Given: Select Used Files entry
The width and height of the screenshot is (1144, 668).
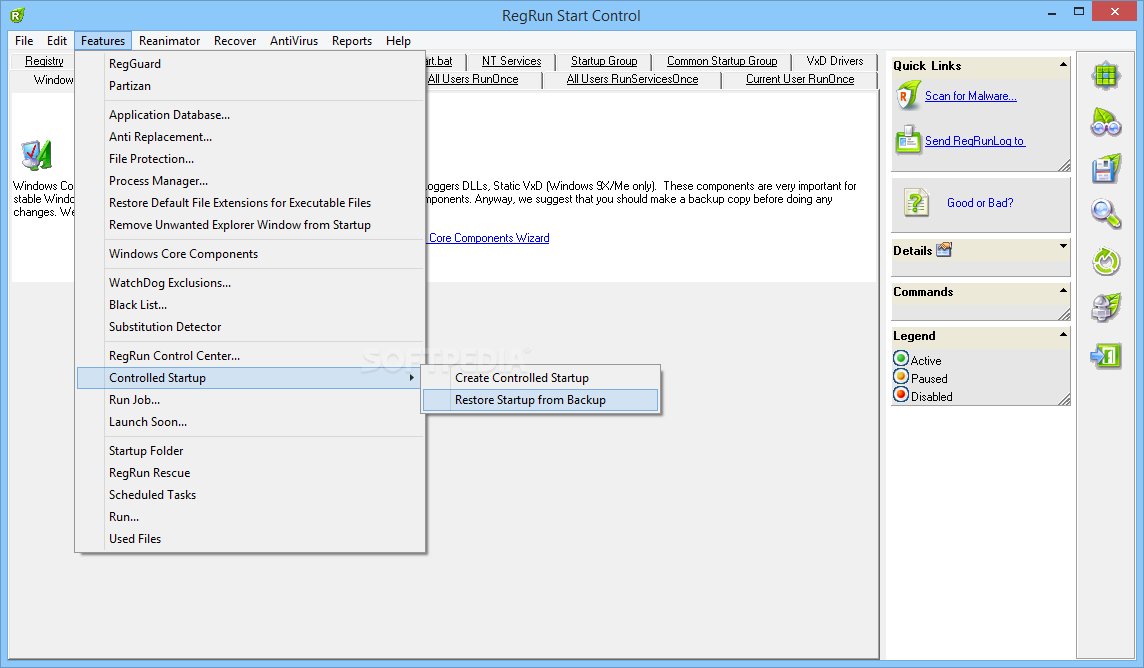Looking at the screenshot, I should coord(250,538).
